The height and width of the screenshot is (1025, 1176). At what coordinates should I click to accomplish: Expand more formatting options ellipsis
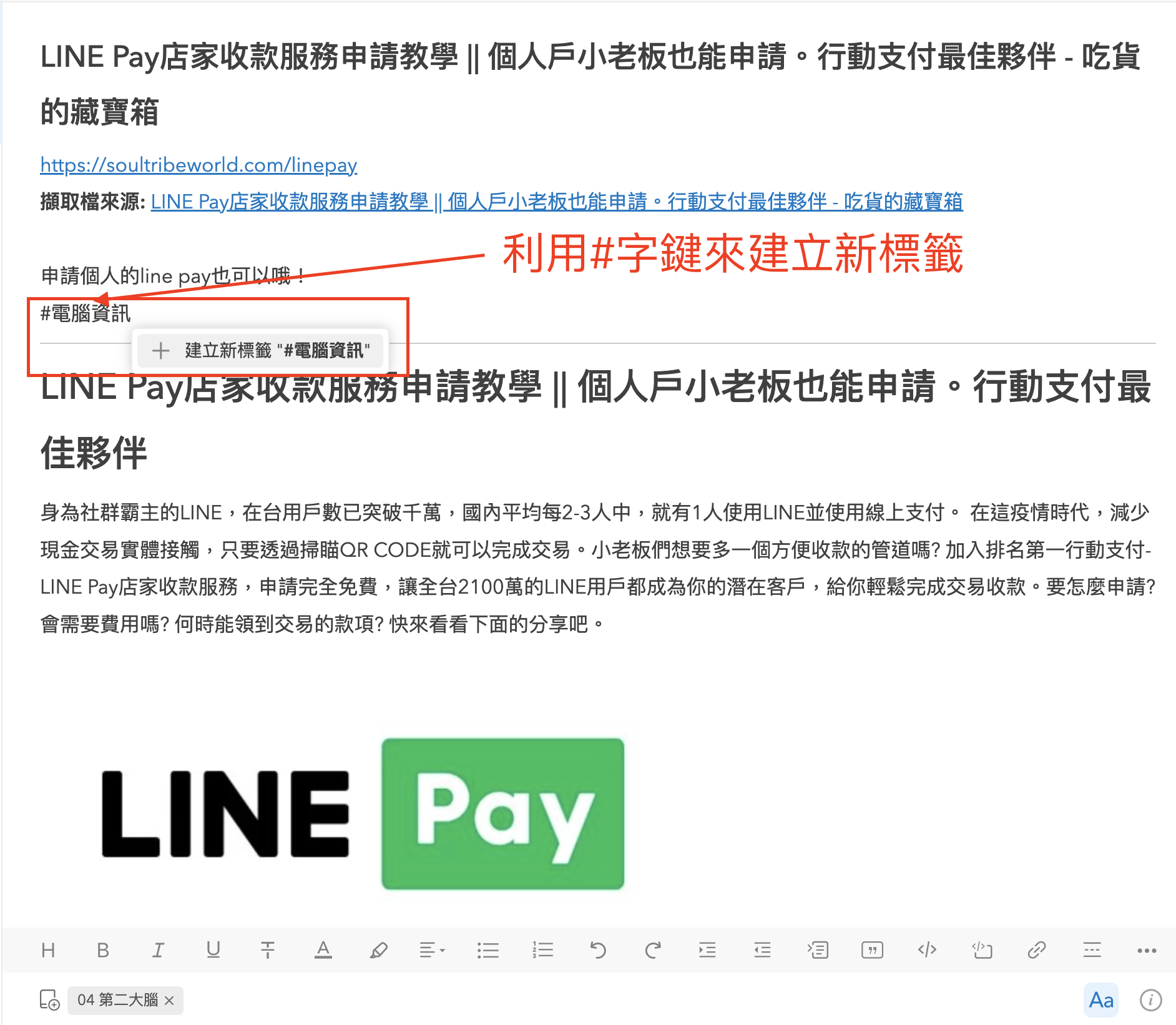tap(1147, 951)
